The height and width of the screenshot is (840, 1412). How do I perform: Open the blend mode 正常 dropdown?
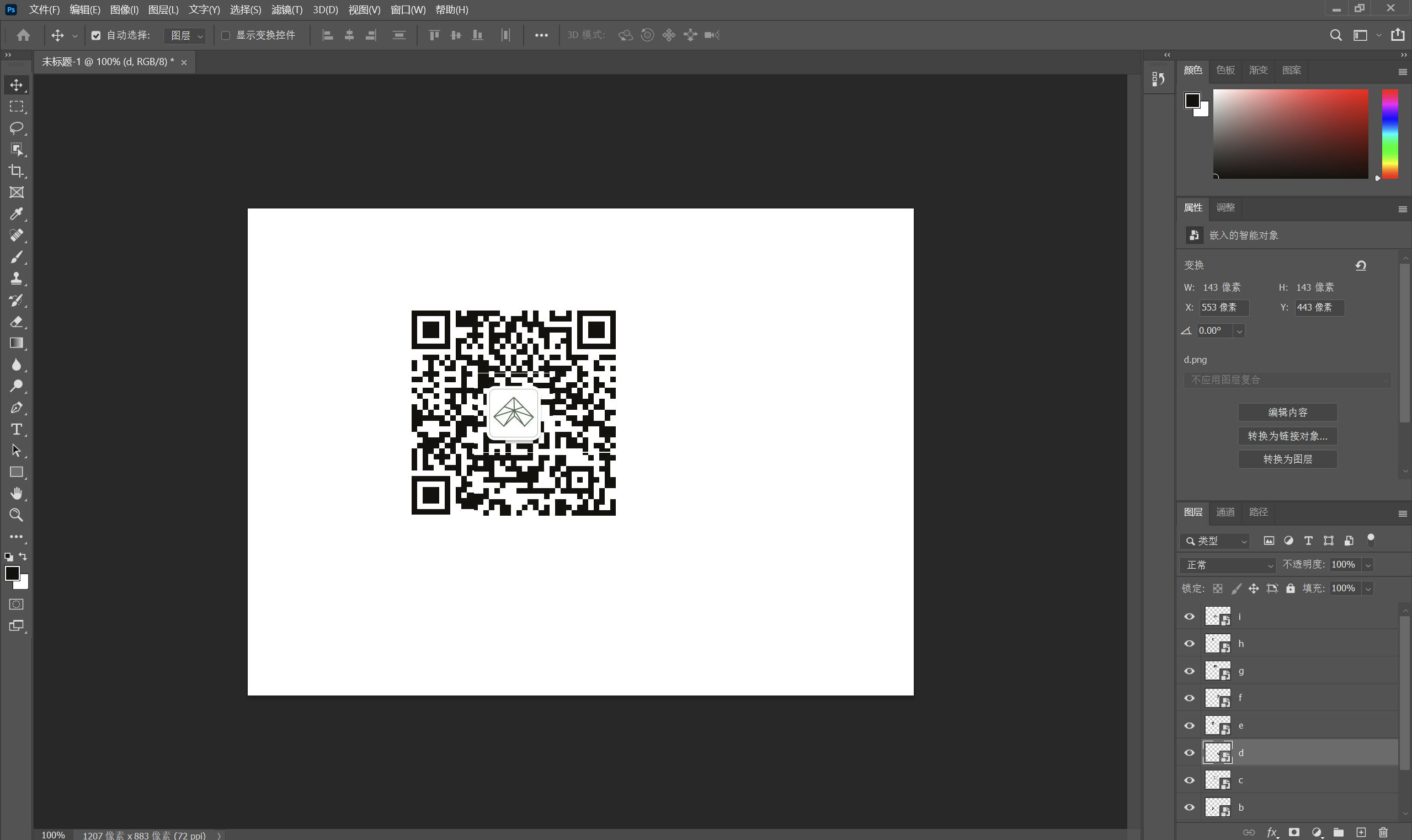click(1228, 565)
